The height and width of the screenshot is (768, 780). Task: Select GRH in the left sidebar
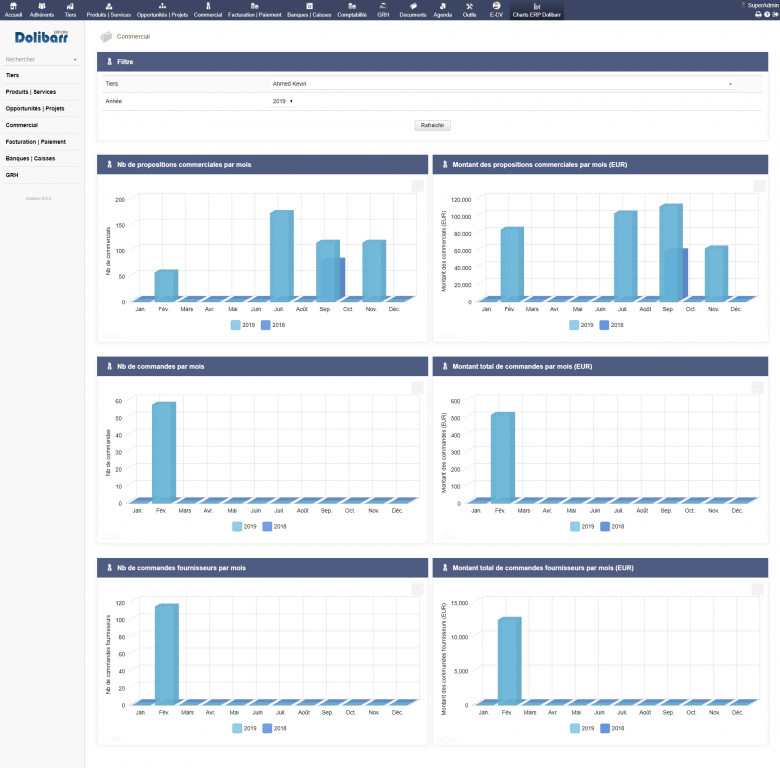(x=12, y=175)
